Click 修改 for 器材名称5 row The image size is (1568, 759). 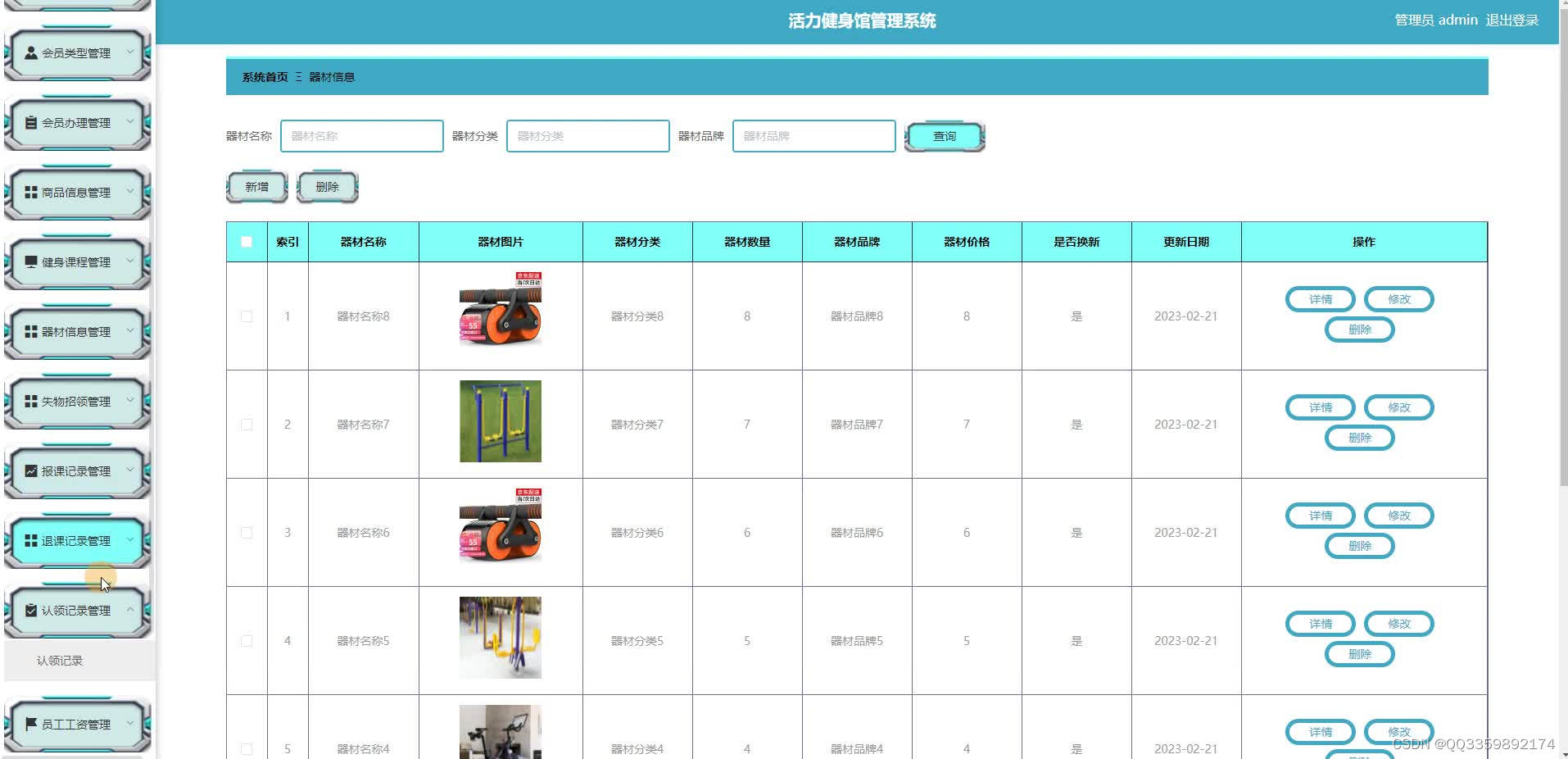[1399, 624]
